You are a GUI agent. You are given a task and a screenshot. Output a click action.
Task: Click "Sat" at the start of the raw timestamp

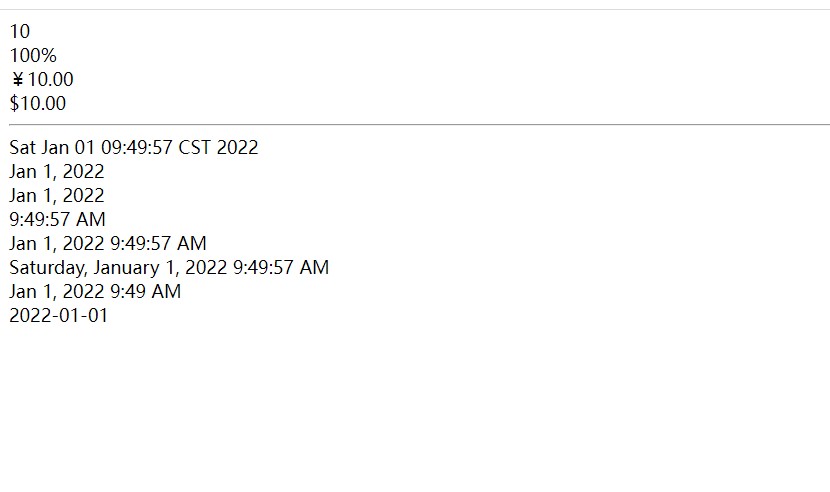(x=22, y=147)
